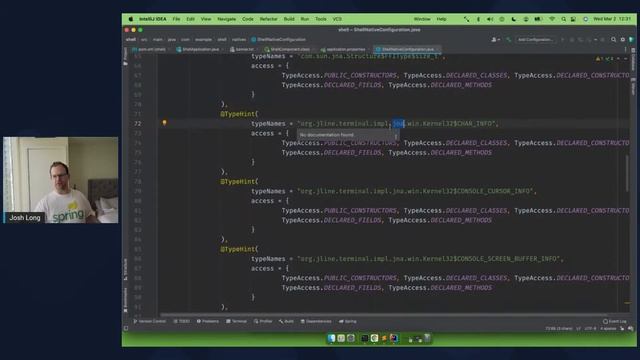Click line number 72 in the gutter

(x=138, y=124)
